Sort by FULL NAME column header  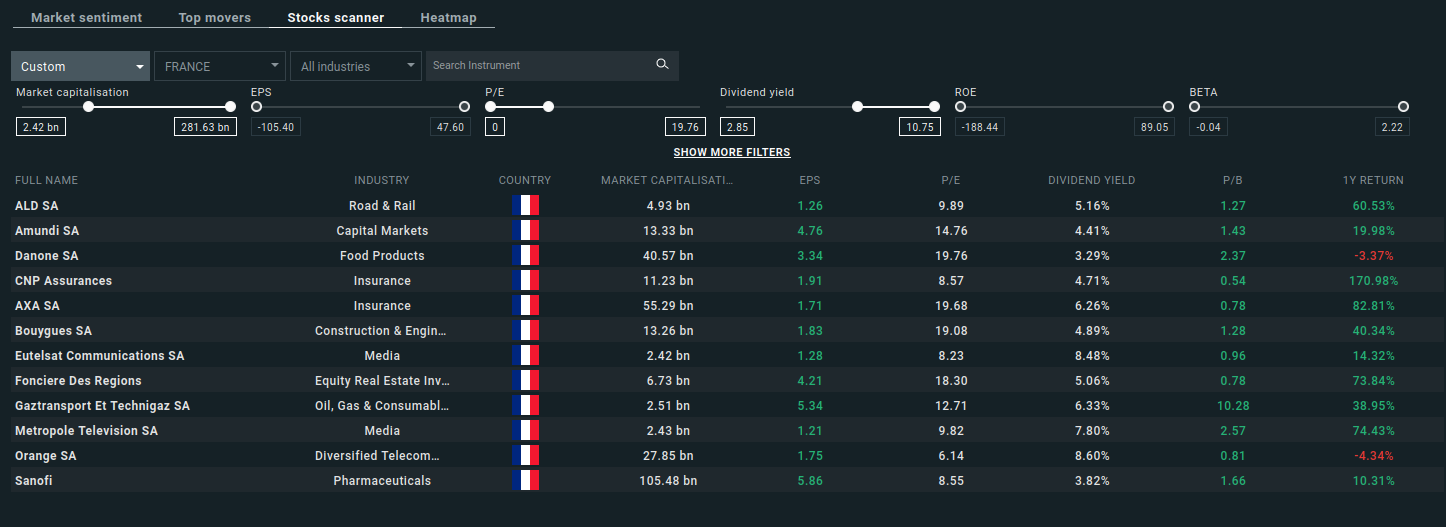[46, 181]
